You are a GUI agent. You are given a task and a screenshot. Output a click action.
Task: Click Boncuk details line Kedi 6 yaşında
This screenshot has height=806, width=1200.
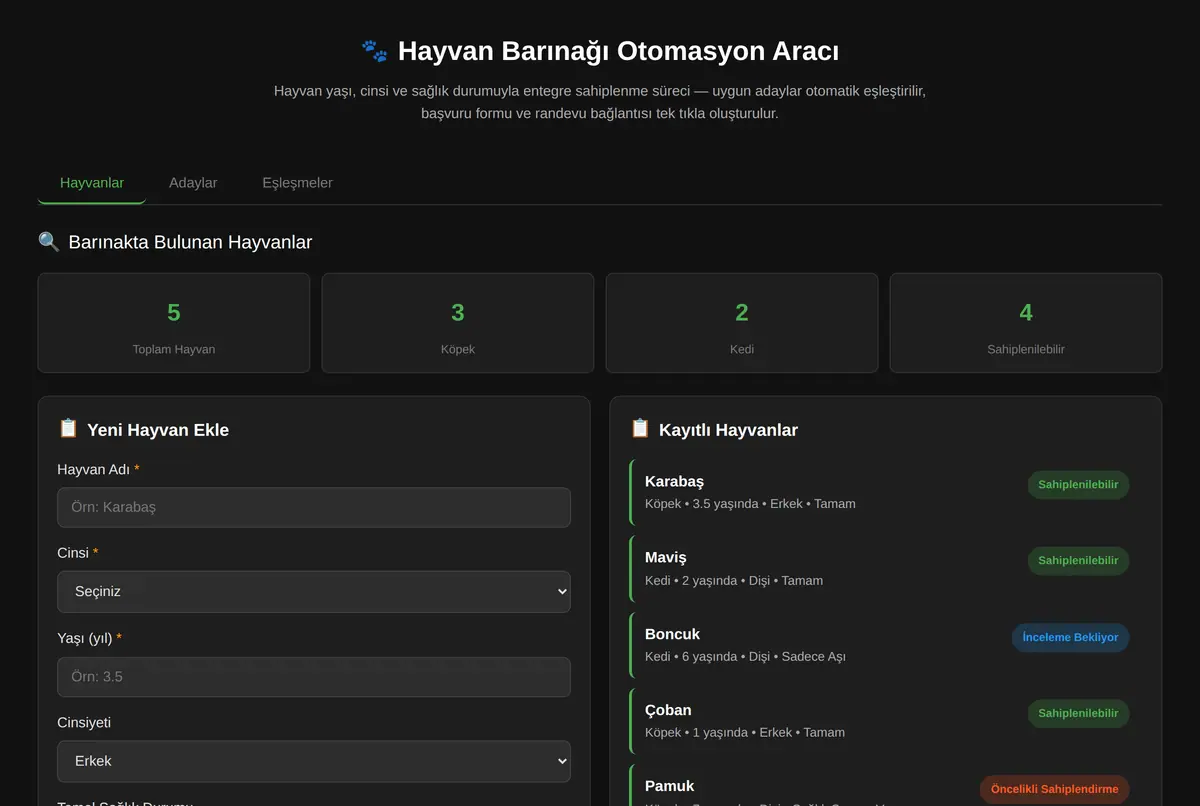tap(745, 657)
